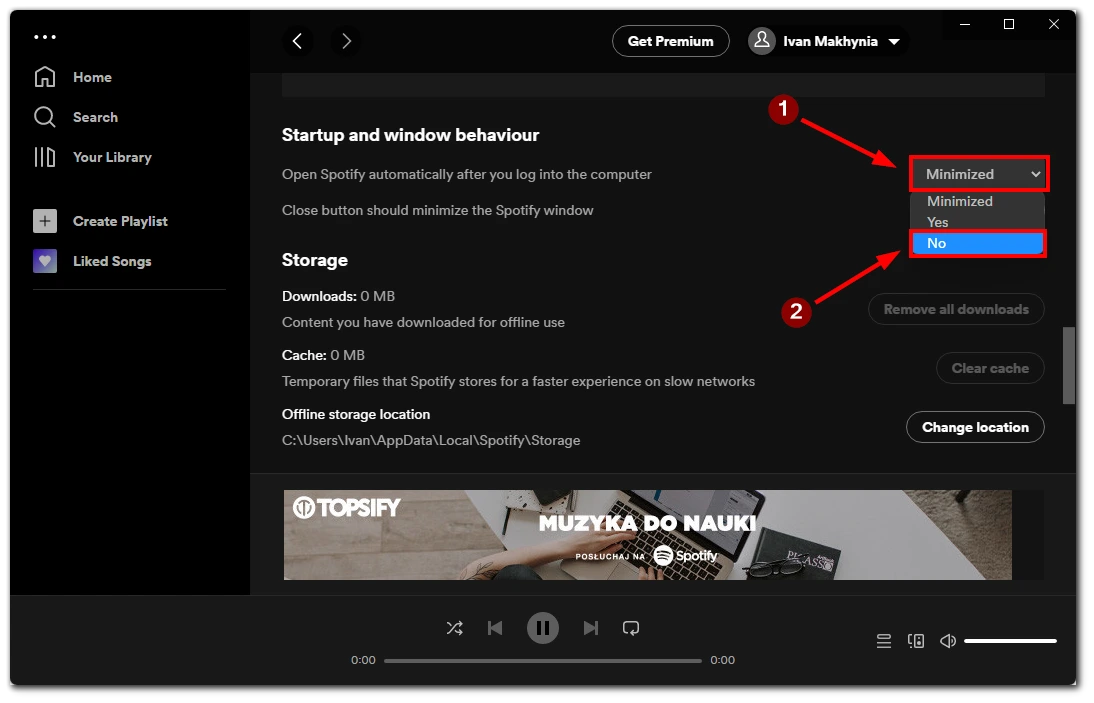Click the offline storage path text
Viewport: 1094px width, 703px height.
click(431, 441)
